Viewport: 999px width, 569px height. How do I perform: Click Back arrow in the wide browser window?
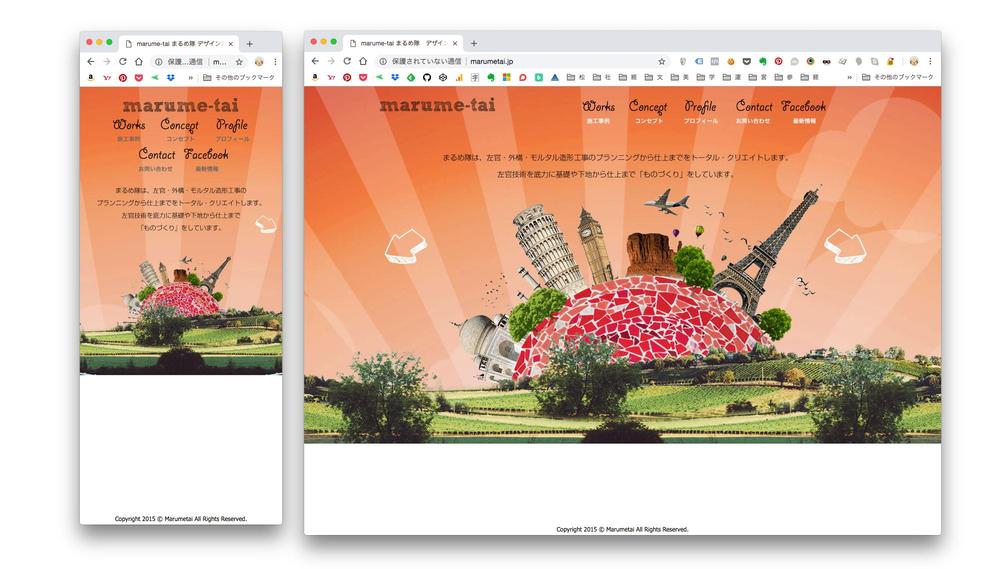click(x=315, y=61)
